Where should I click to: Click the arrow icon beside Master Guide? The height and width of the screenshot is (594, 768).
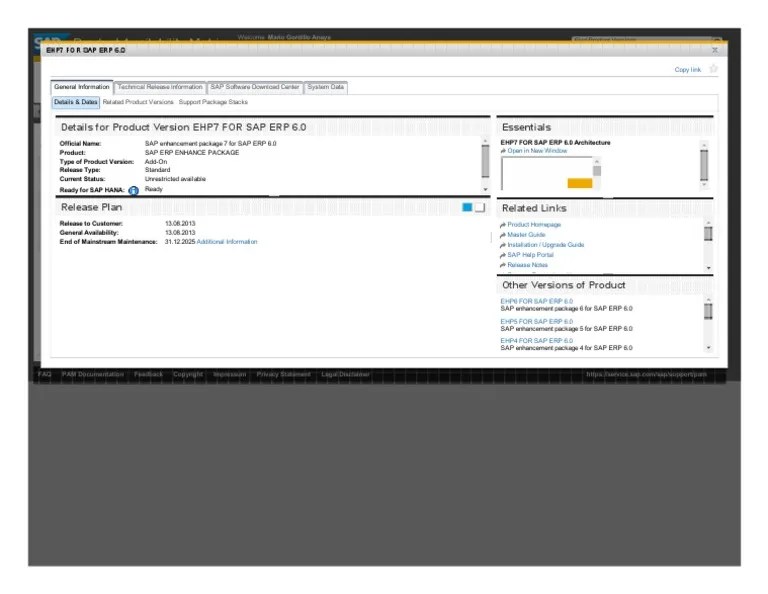(503, 235)
